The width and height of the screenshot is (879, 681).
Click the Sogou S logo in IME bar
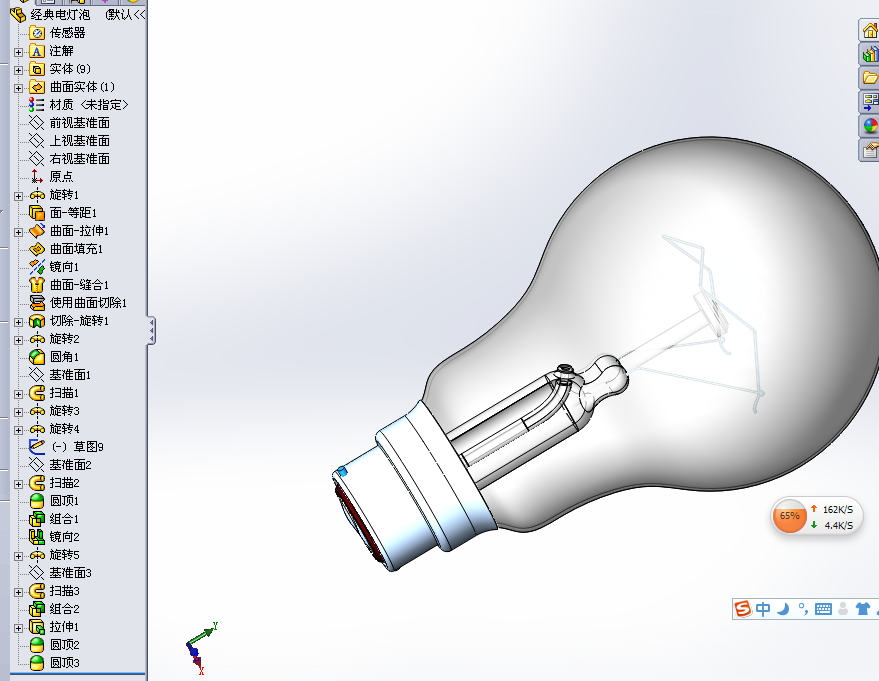[743, 609]
